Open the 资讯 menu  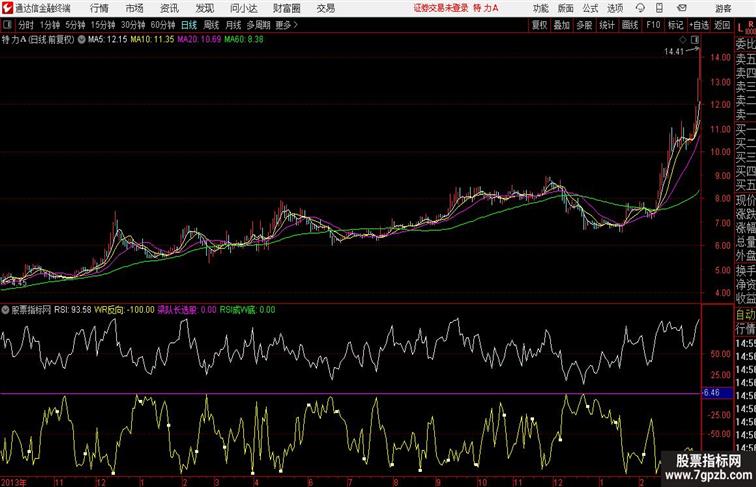tap(169, 8)
